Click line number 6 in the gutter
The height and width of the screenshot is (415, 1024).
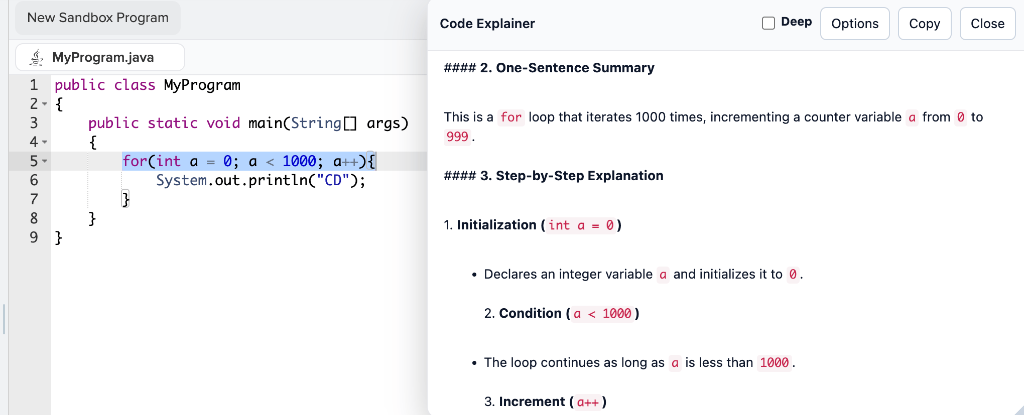(x=34, y=180)
